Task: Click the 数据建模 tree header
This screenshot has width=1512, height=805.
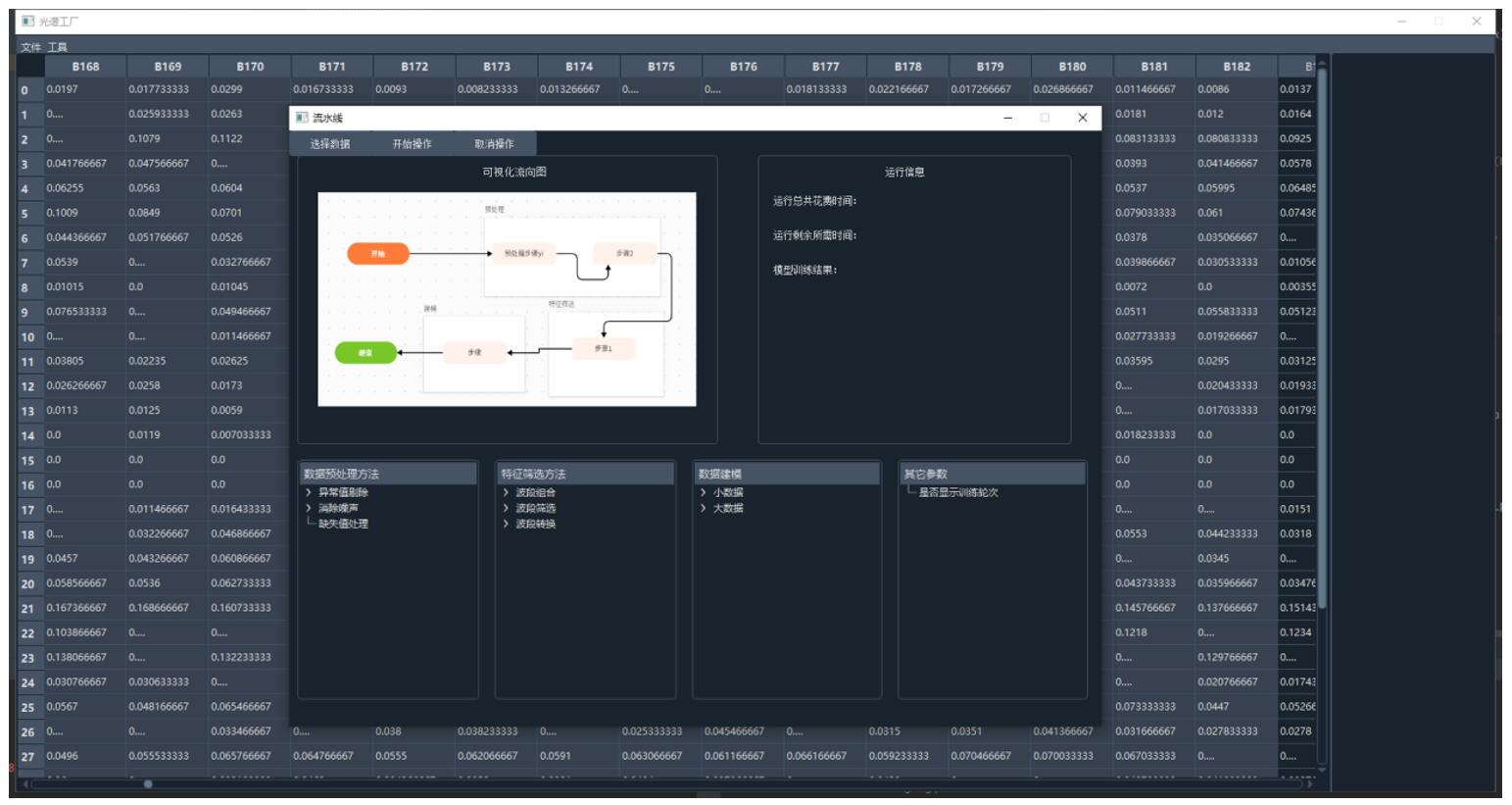Action: tap(787, 474)
